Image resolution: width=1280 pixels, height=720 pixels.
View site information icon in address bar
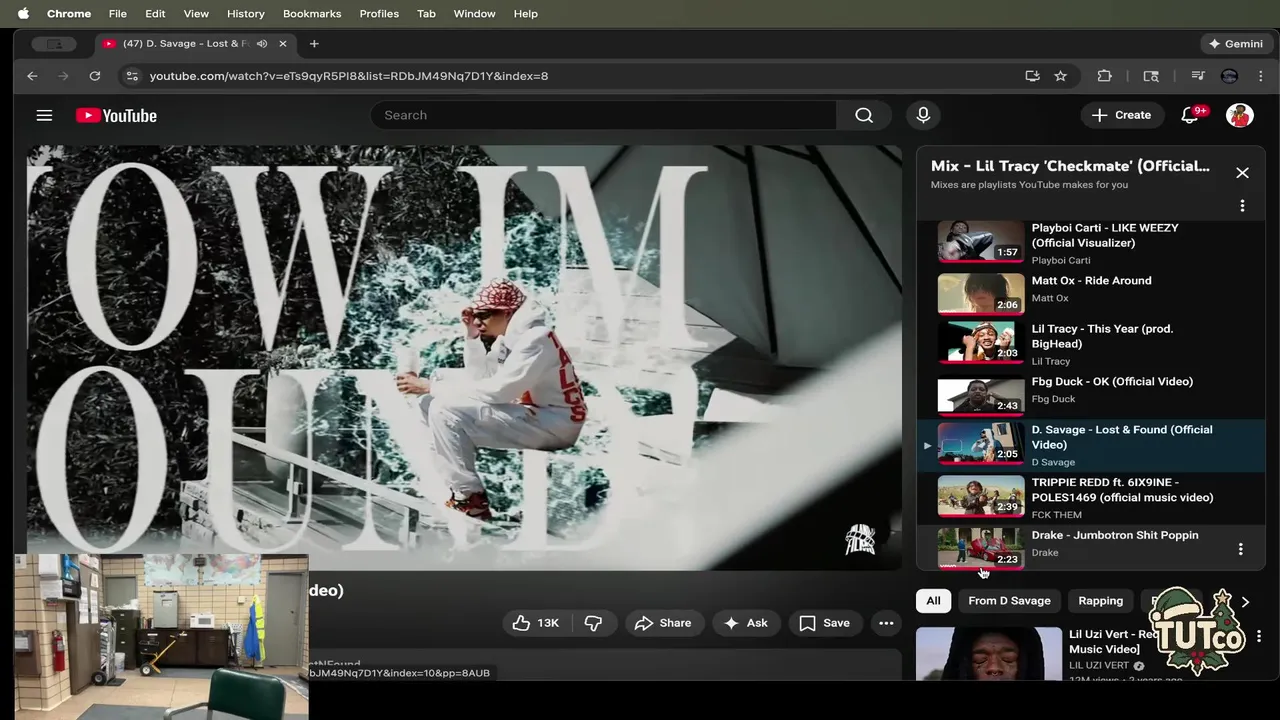(131, 76)
